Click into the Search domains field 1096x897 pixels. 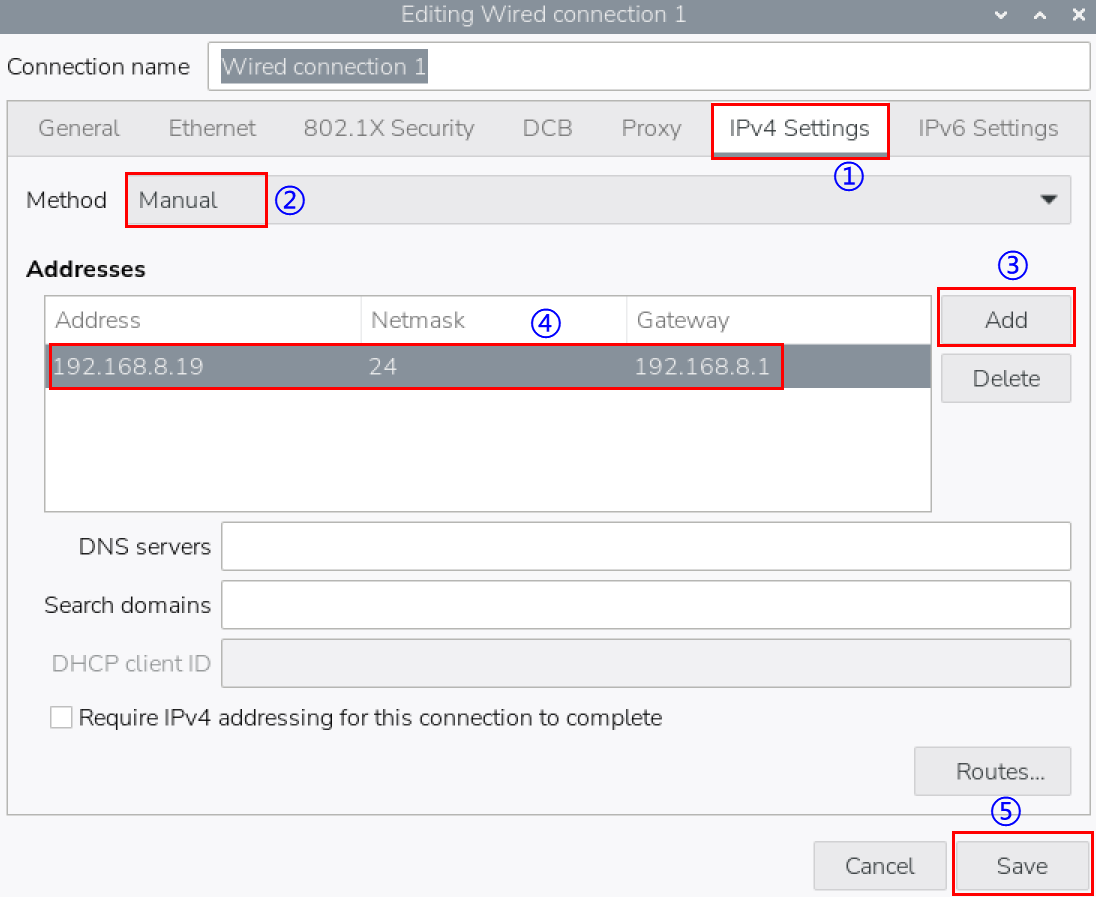coord(645,606)
